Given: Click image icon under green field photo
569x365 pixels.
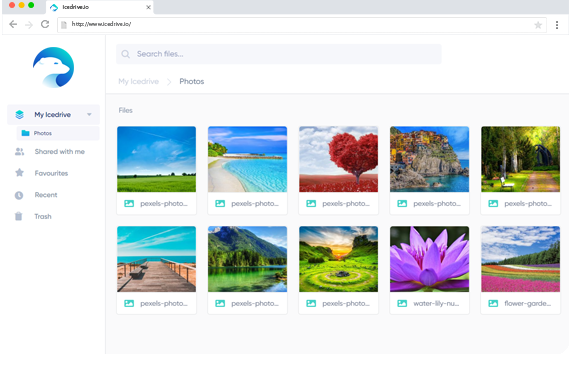Looking at the screenshot, I should coord(129,204).
